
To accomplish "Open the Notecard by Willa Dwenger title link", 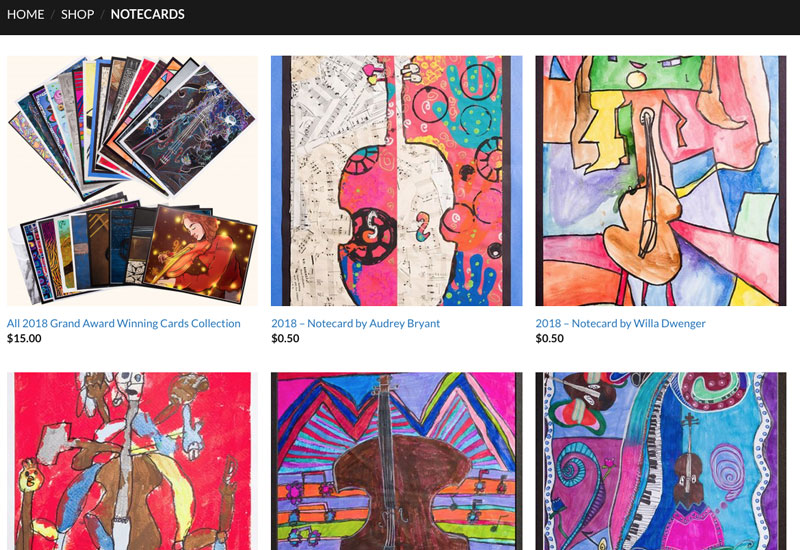I will click(x=620, y=323).
